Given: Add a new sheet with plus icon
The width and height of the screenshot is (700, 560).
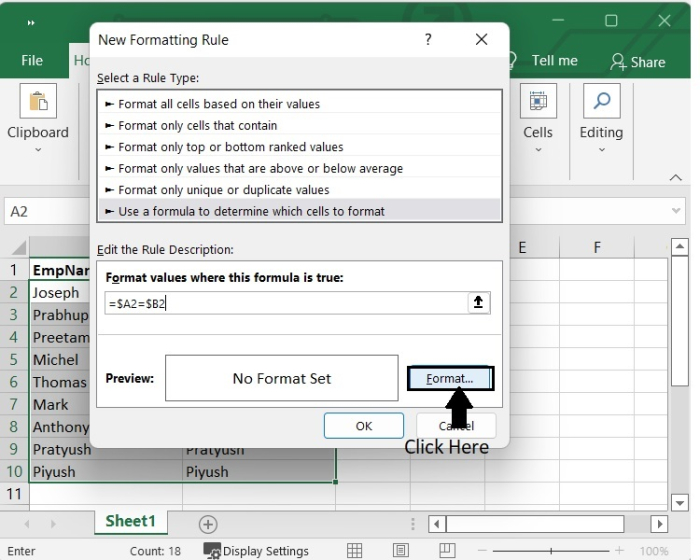Looking at the screenshot, I should [x=208, y=524].
